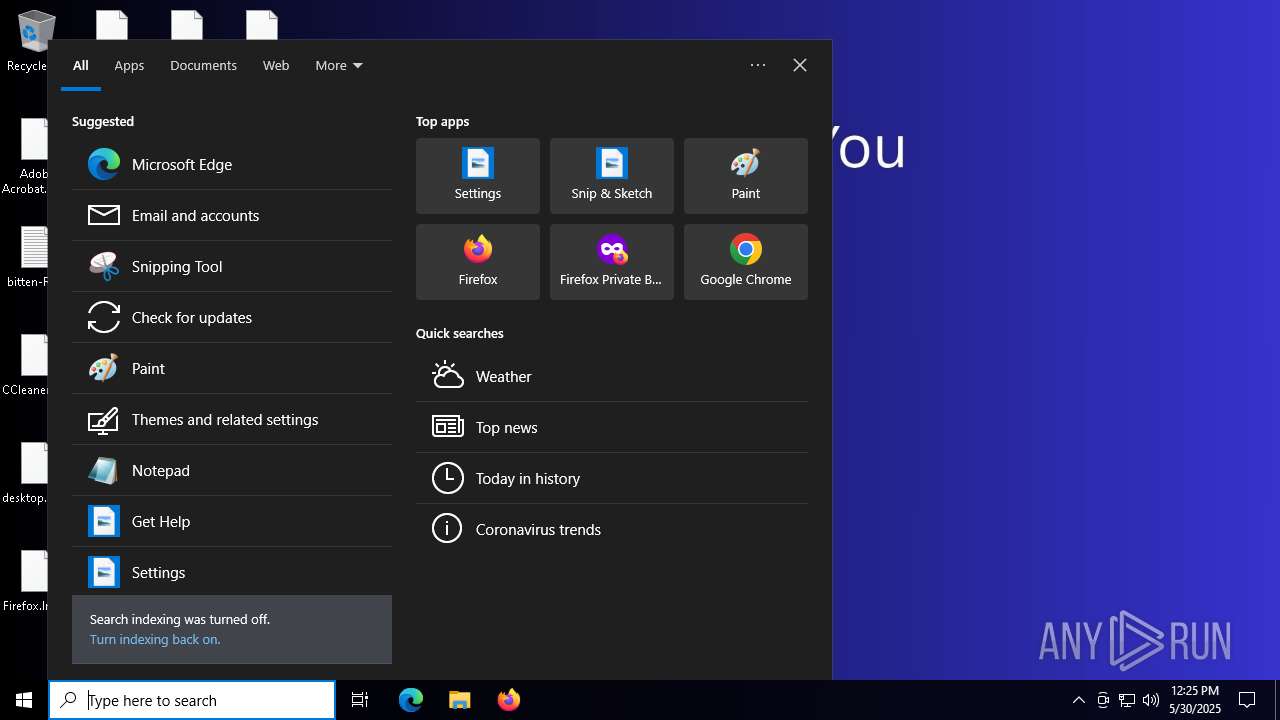The image size is (1280, 720).
Task: Launch Microsoft Edge from the taskbar
Action: click(x=411, y=700)
